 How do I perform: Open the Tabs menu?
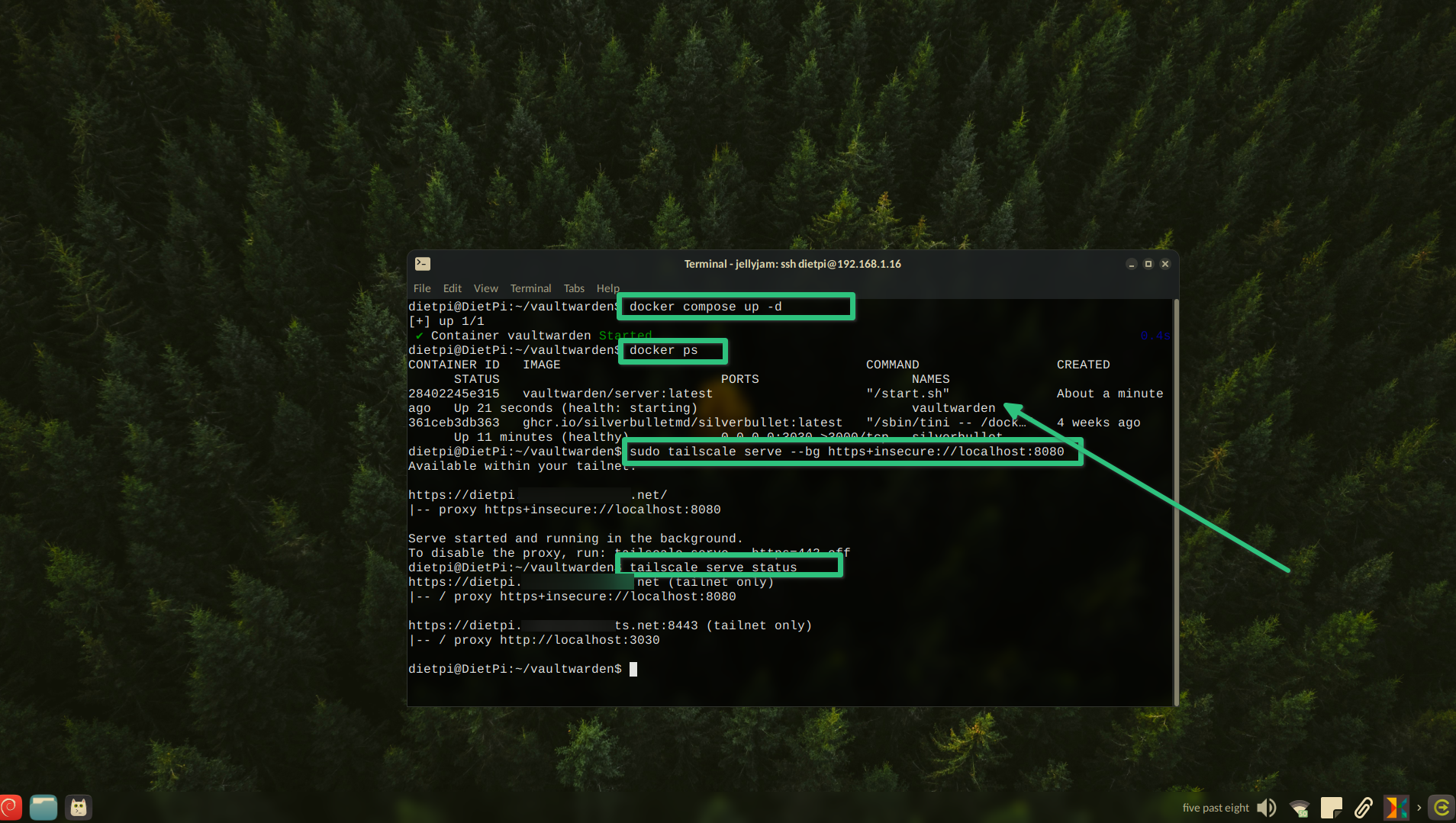(x=574, y=288)
